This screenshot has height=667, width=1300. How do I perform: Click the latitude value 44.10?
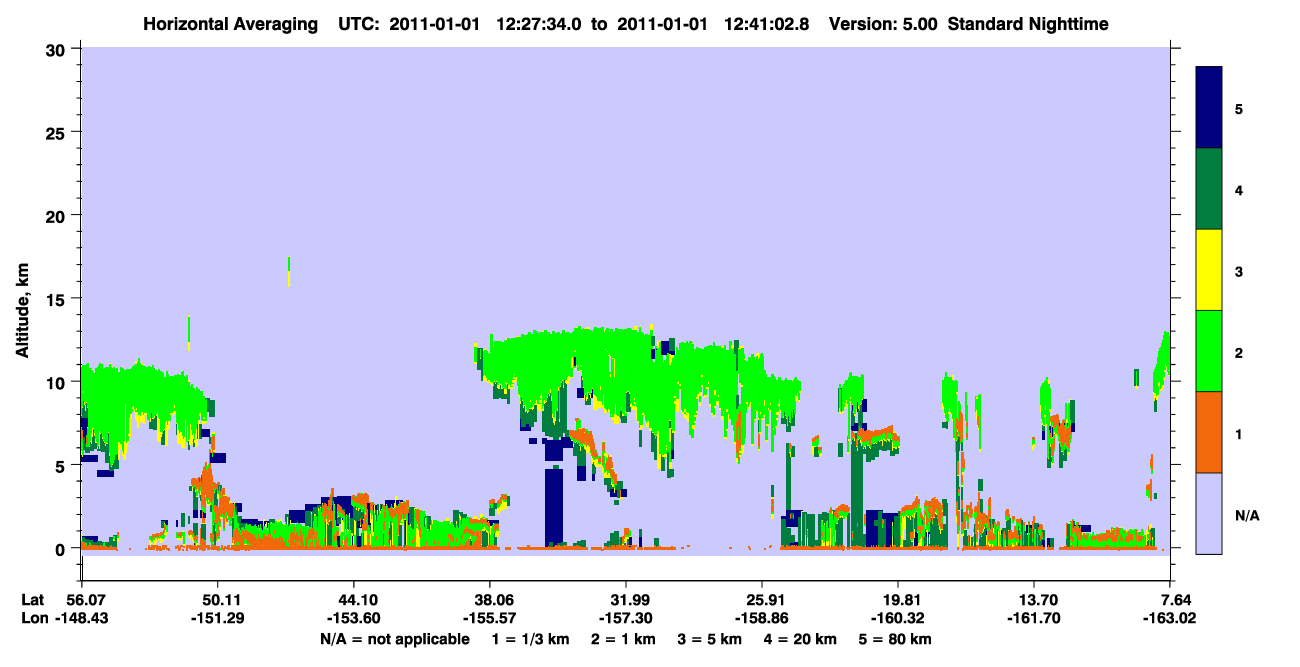tap(354, 600)
